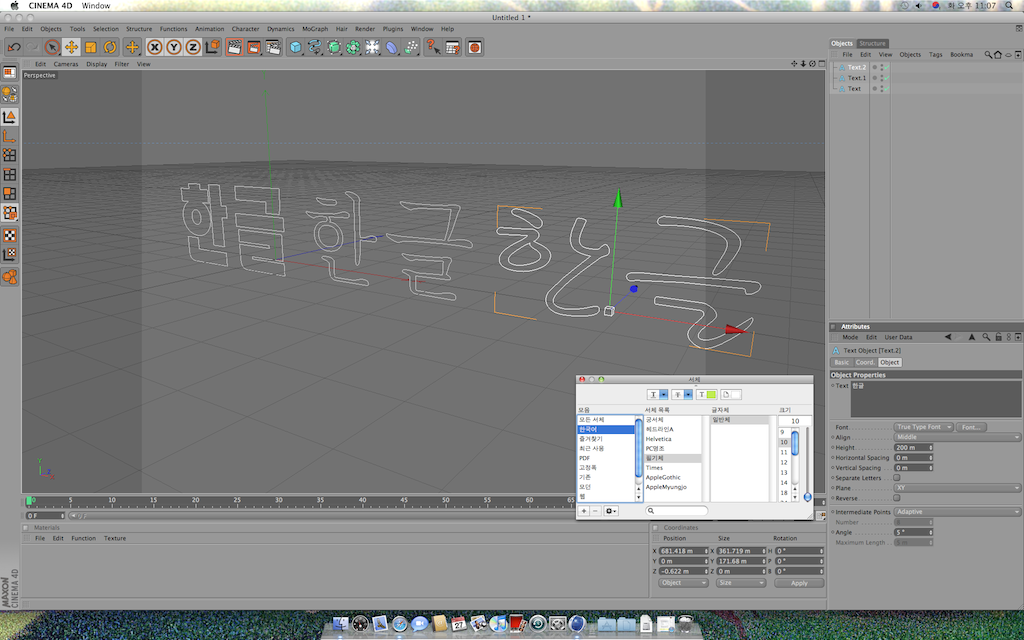This screenshot has width=1024, height=640.
Task: Toggle the Z-axis lock icon
Action: [192, 47]
